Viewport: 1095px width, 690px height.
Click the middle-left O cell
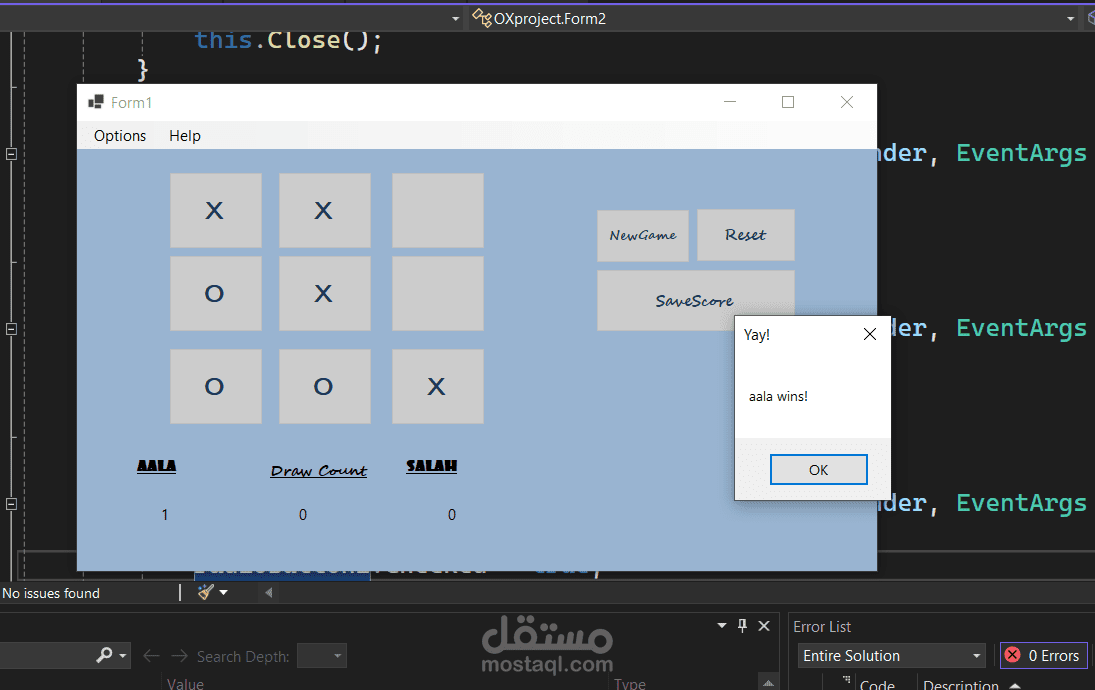click(216, 293)
